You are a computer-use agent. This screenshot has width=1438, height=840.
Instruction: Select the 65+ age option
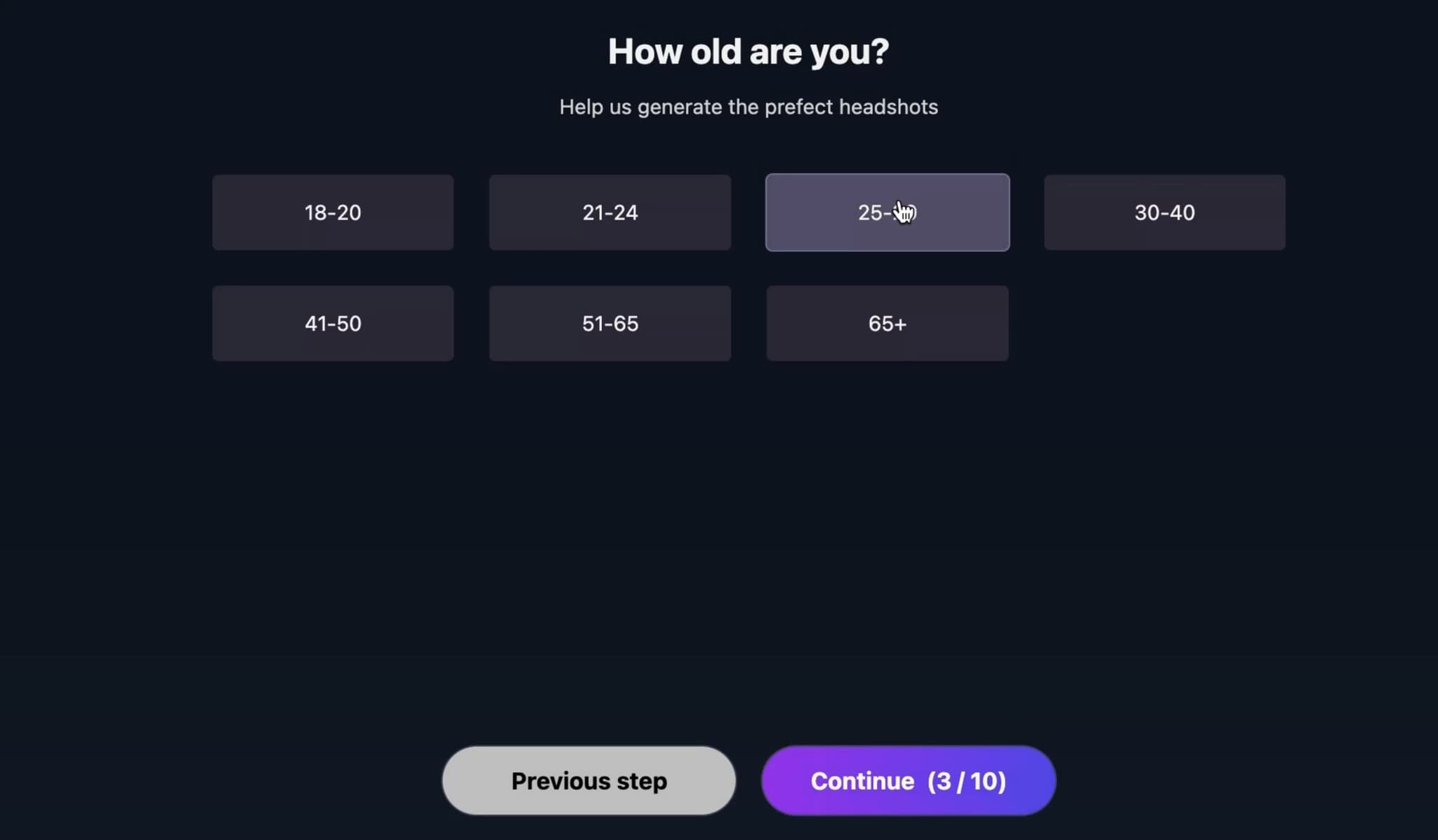(886, 324)
